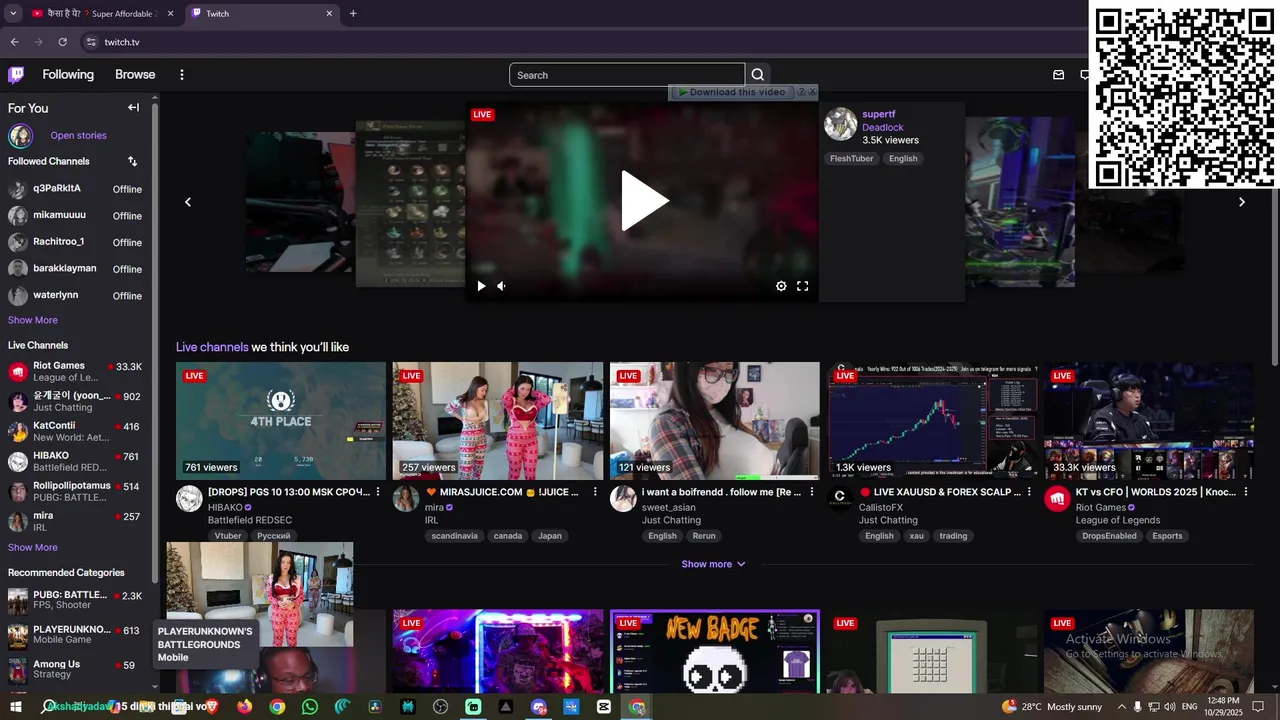Expand Show more under Live Channels
1280x720 pixels.
[x=33, y=547]
